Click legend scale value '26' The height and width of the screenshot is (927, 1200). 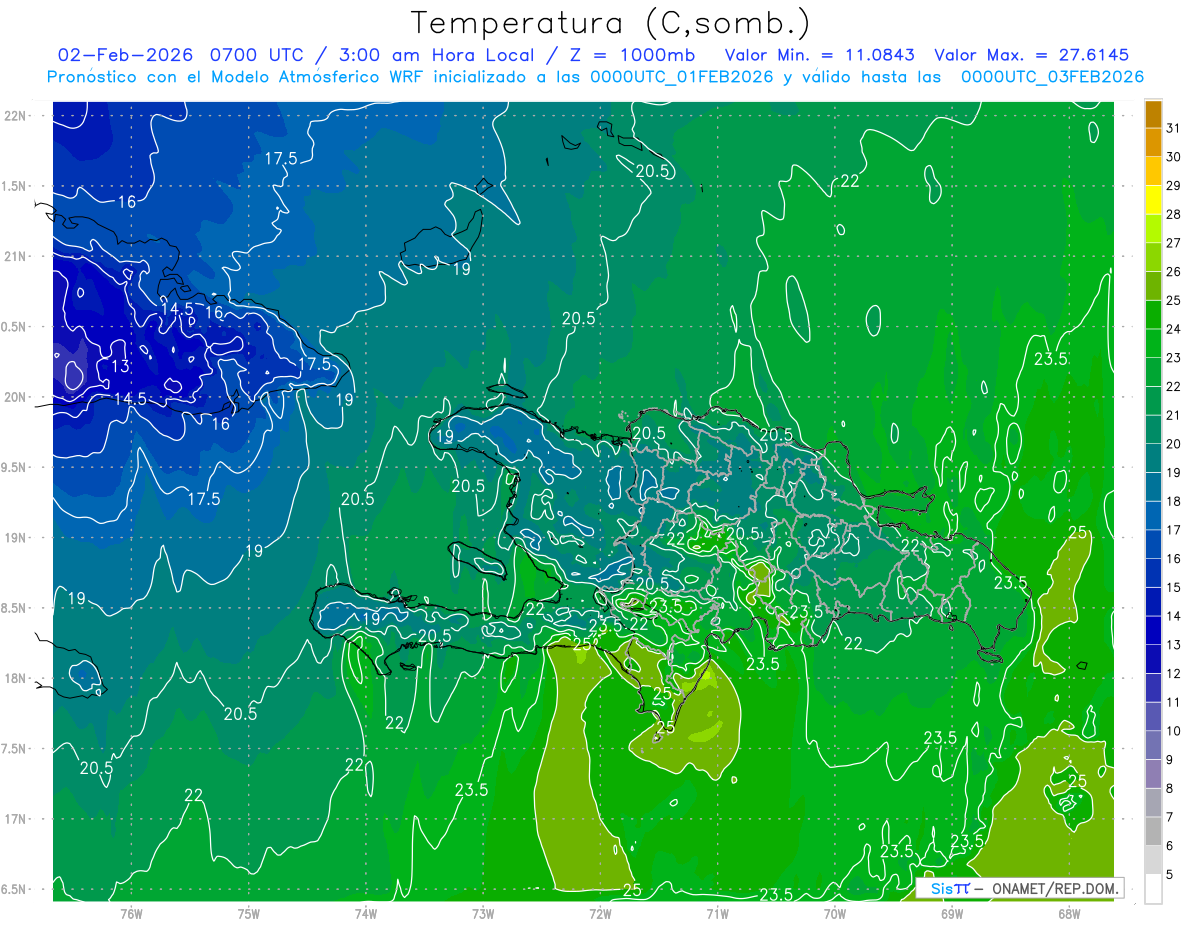(1173, 272)
